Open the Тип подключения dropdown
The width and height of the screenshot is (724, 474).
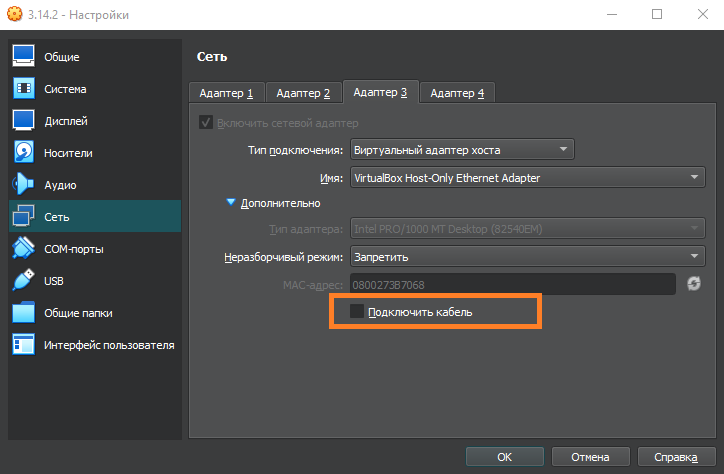tap(462, 150)
